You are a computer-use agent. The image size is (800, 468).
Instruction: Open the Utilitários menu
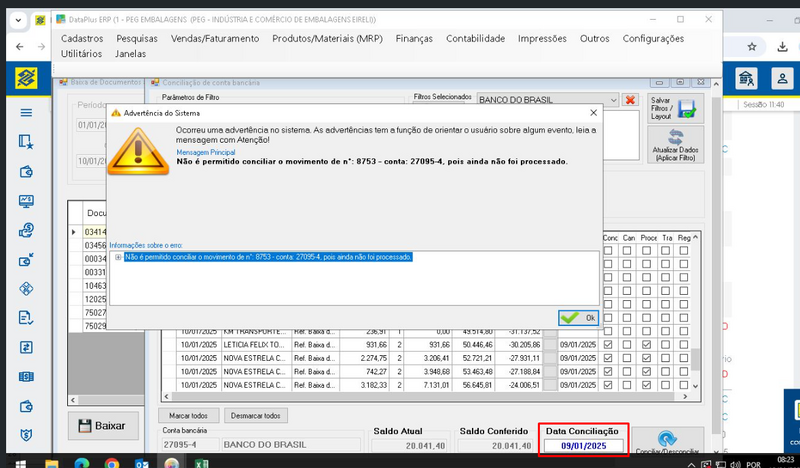pos(81,54)
